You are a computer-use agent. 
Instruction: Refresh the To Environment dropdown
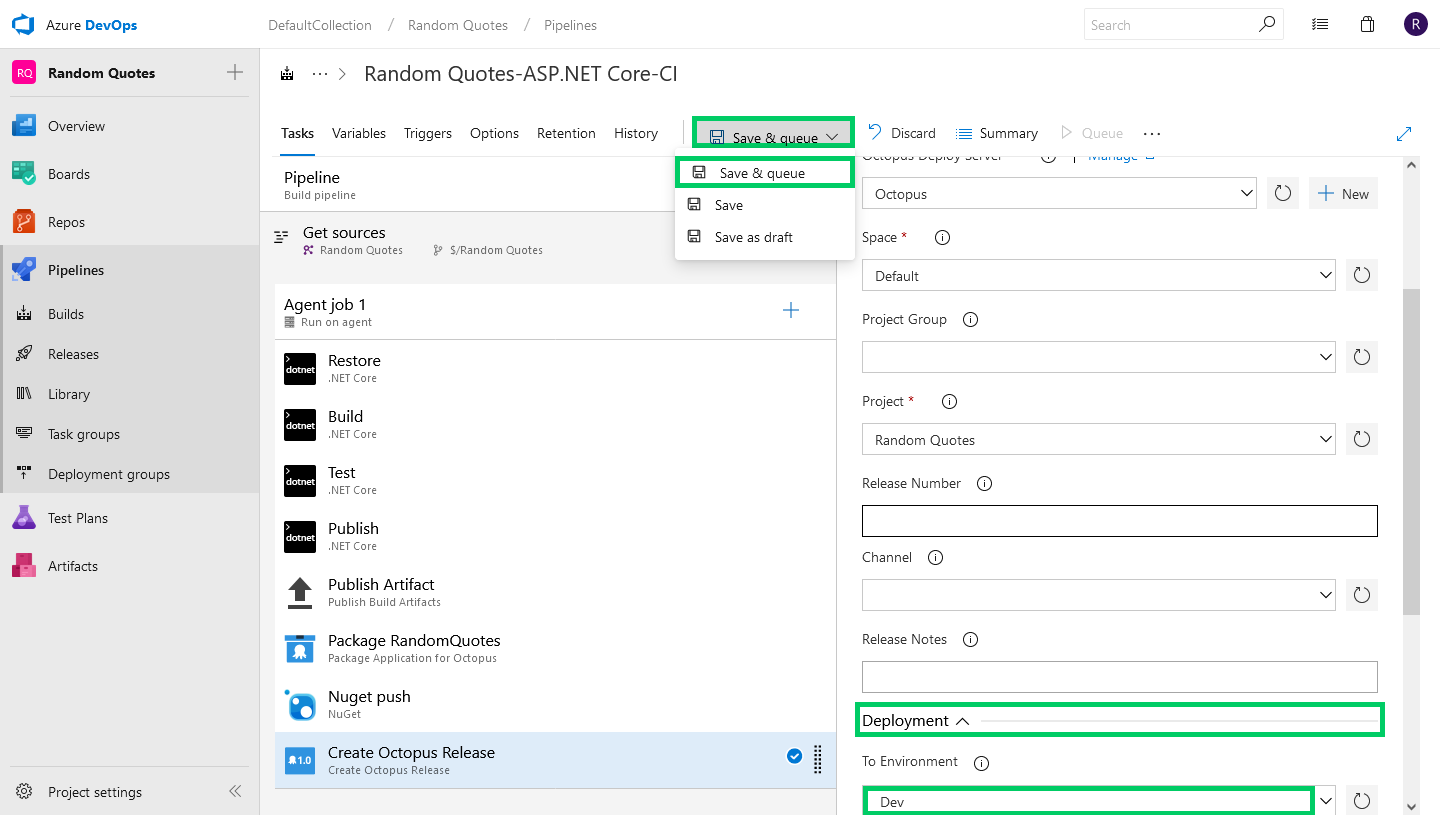click(1361, 801)
